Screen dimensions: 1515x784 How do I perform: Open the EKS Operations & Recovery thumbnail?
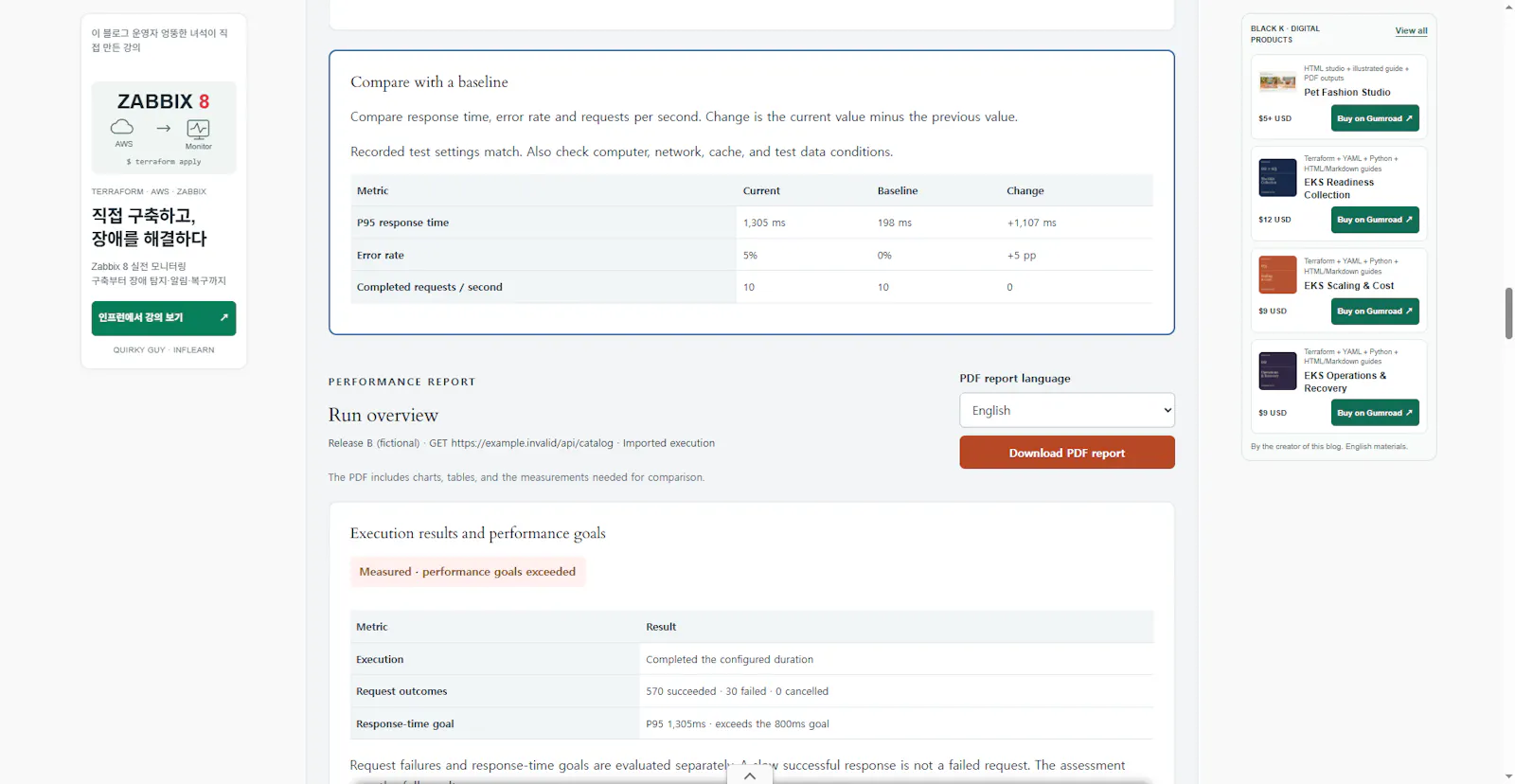1277,371
